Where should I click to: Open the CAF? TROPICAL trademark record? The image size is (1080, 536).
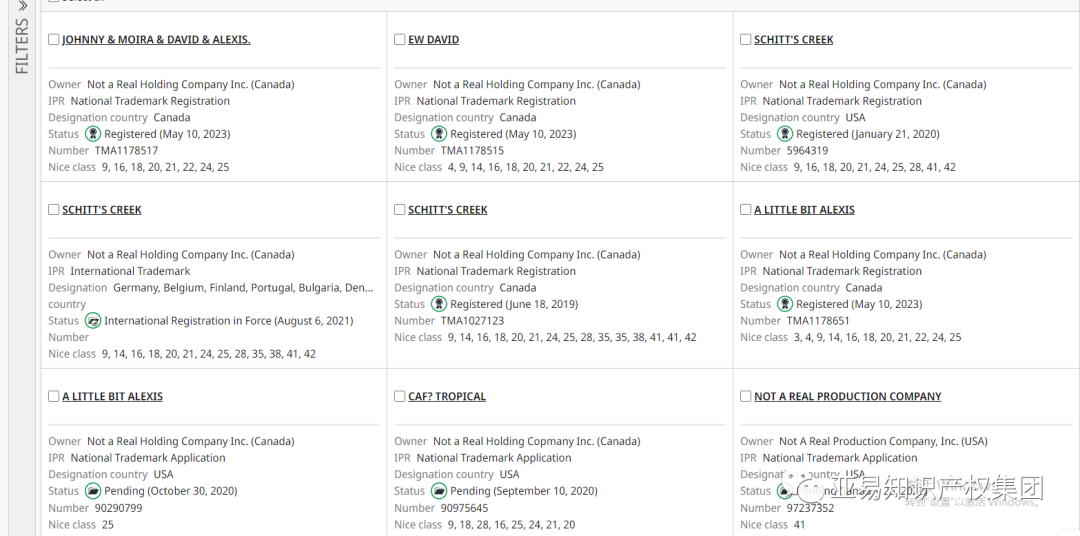coord(447,397)
